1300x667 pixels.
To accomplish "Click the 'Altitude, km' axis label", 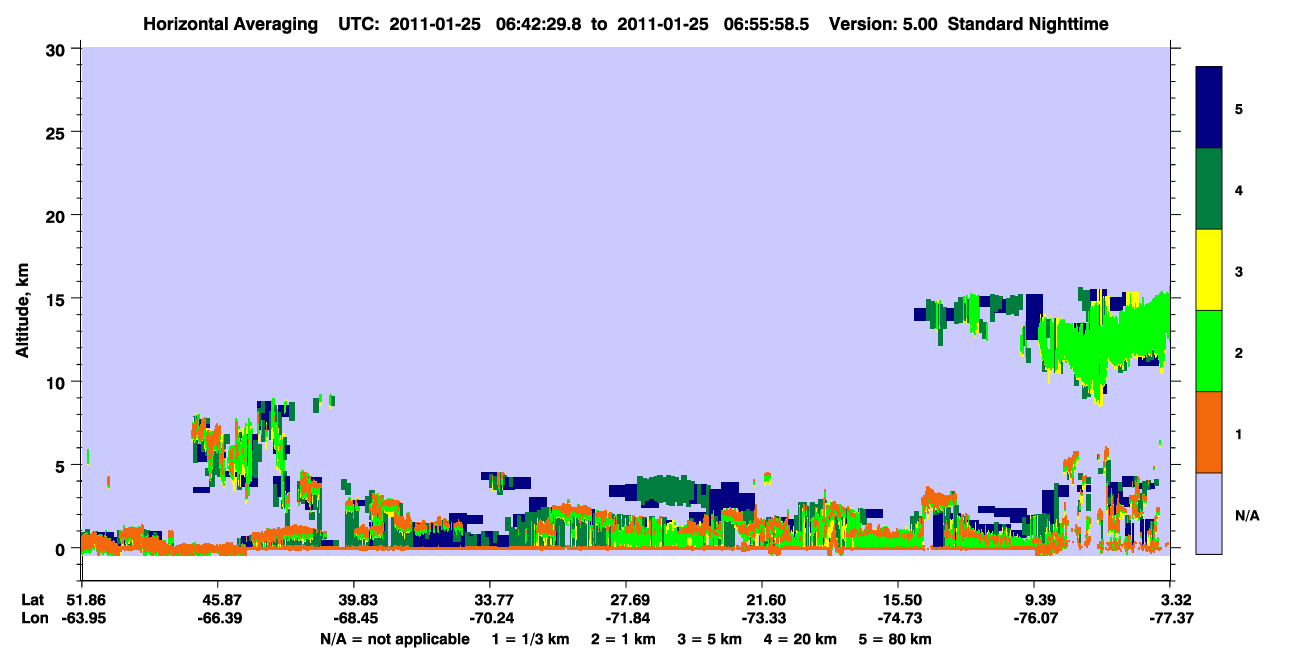I will point(22,309).
